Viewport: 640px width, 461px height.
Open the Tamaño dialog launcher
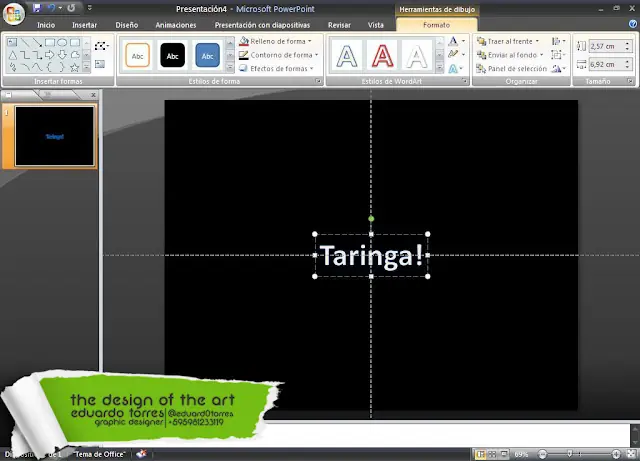(x=630, y=81)
